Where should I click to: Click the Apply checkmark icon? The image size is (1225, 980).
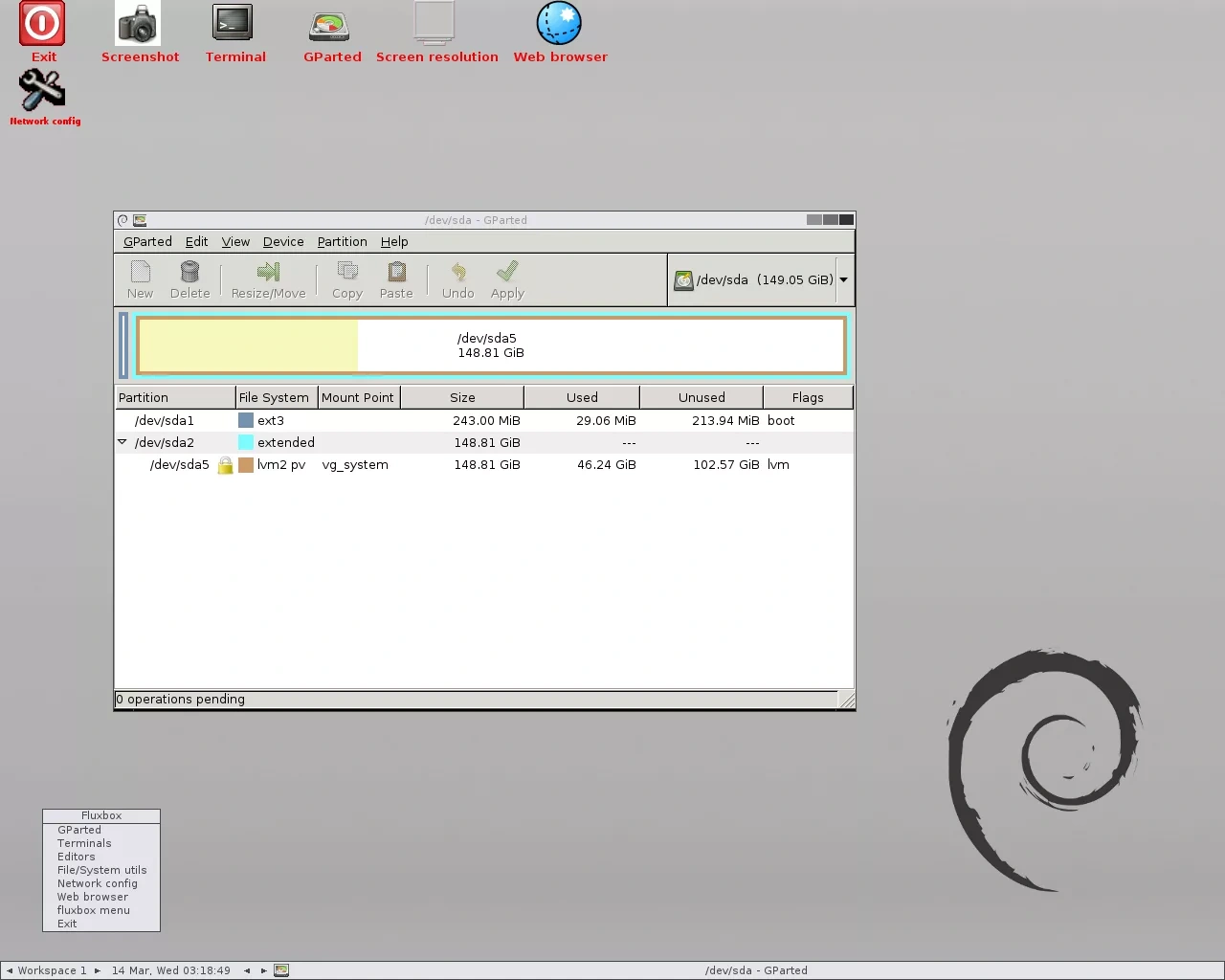[507, 272]
